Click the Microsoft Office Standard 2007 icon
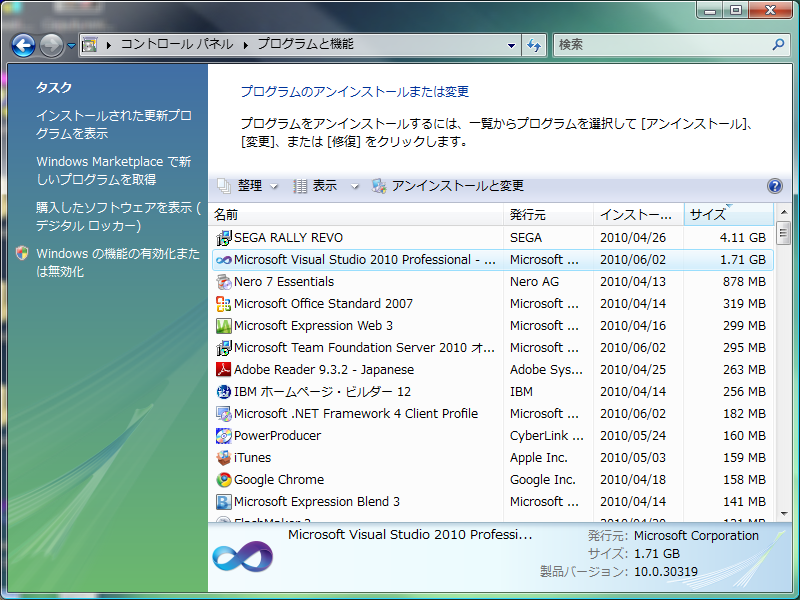This screenshot has width=800, height=600. point(223,304)
